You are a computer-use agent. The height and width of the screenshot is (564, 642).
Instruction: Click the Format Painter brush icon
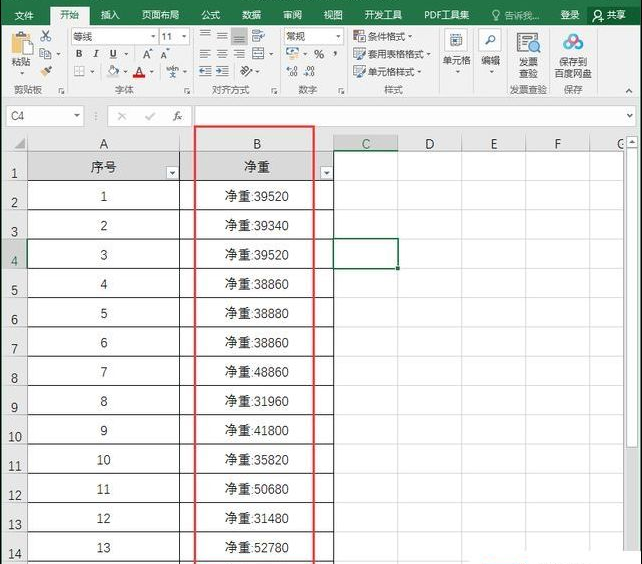pos(46,71)
